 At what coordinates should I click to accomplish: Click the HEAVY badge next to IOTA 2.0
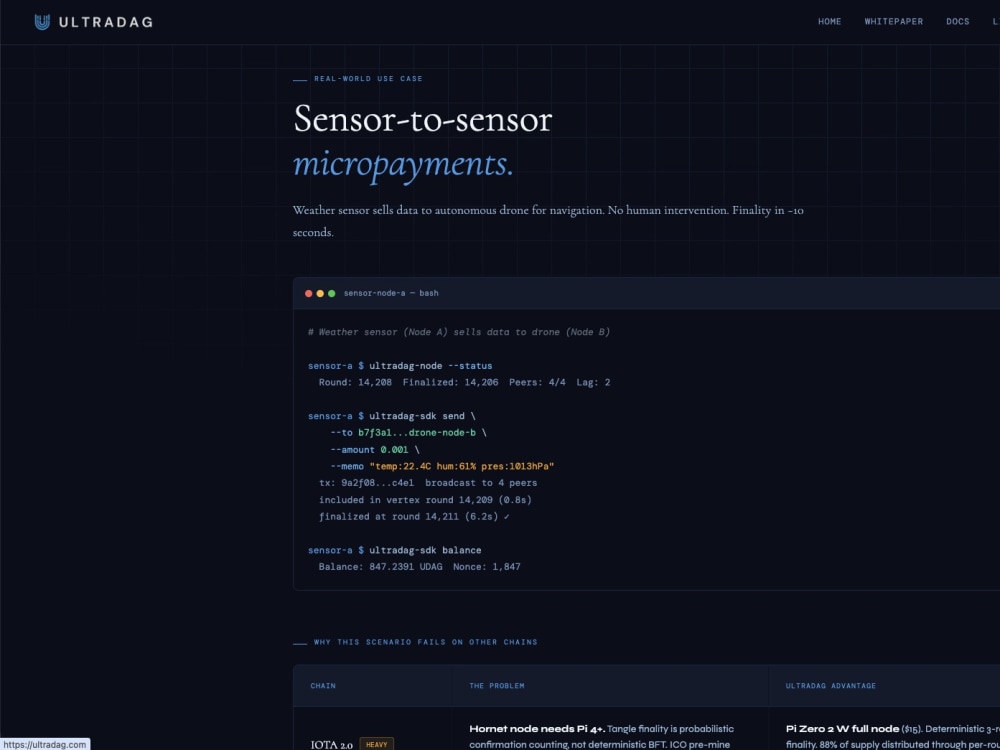[x=376, y=744]
